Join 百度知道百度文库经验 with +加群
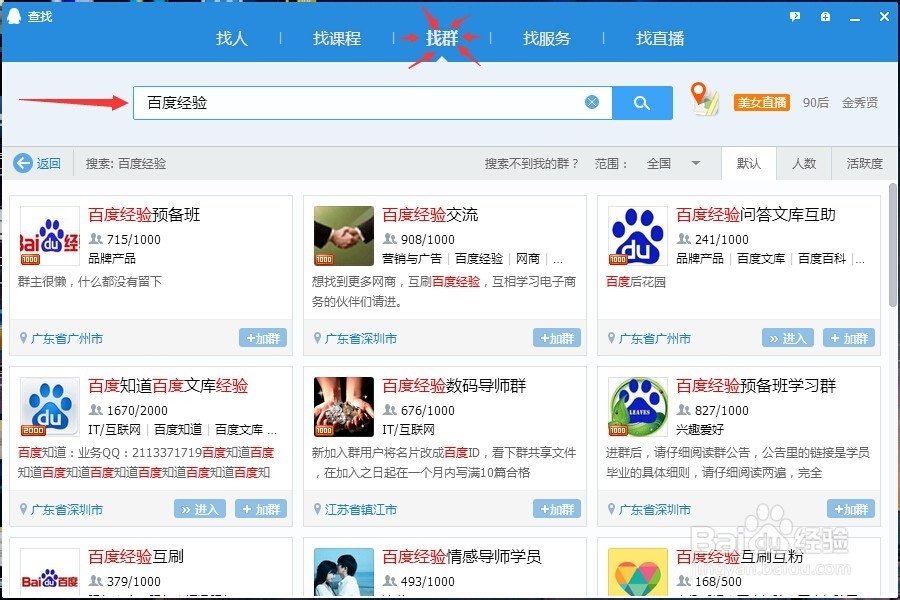This screenshot has height=600, width=900. pos(261,509)
